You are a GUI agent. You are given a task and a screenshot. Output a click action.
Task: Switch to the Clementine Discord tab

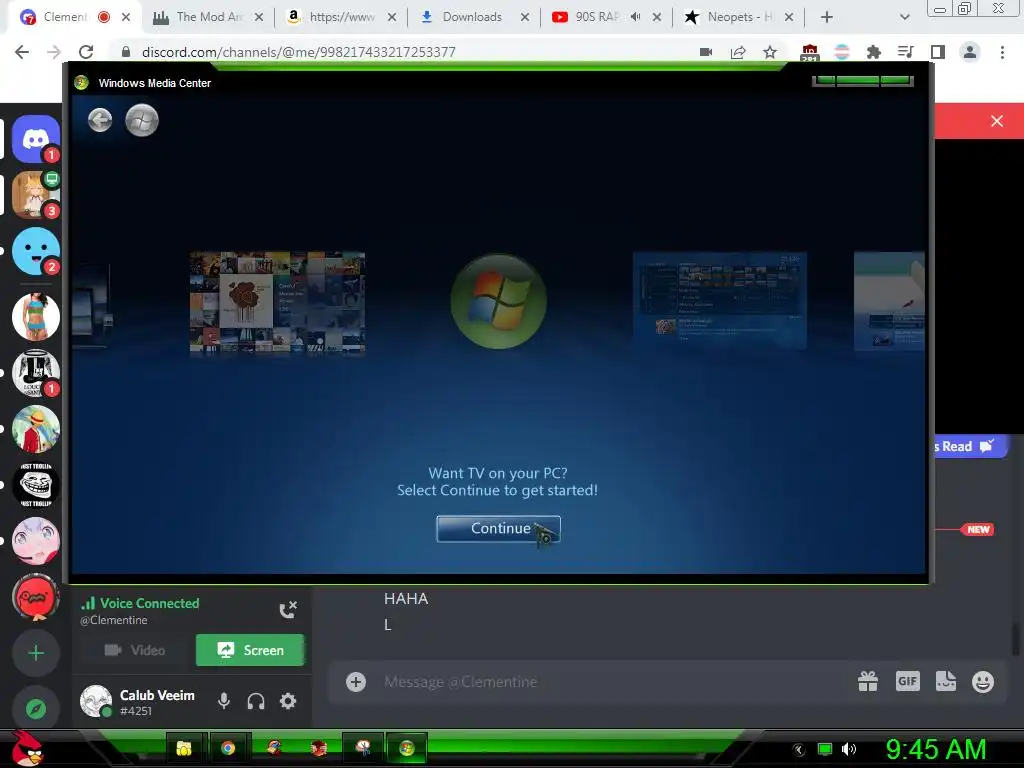(x=65, y=17)
